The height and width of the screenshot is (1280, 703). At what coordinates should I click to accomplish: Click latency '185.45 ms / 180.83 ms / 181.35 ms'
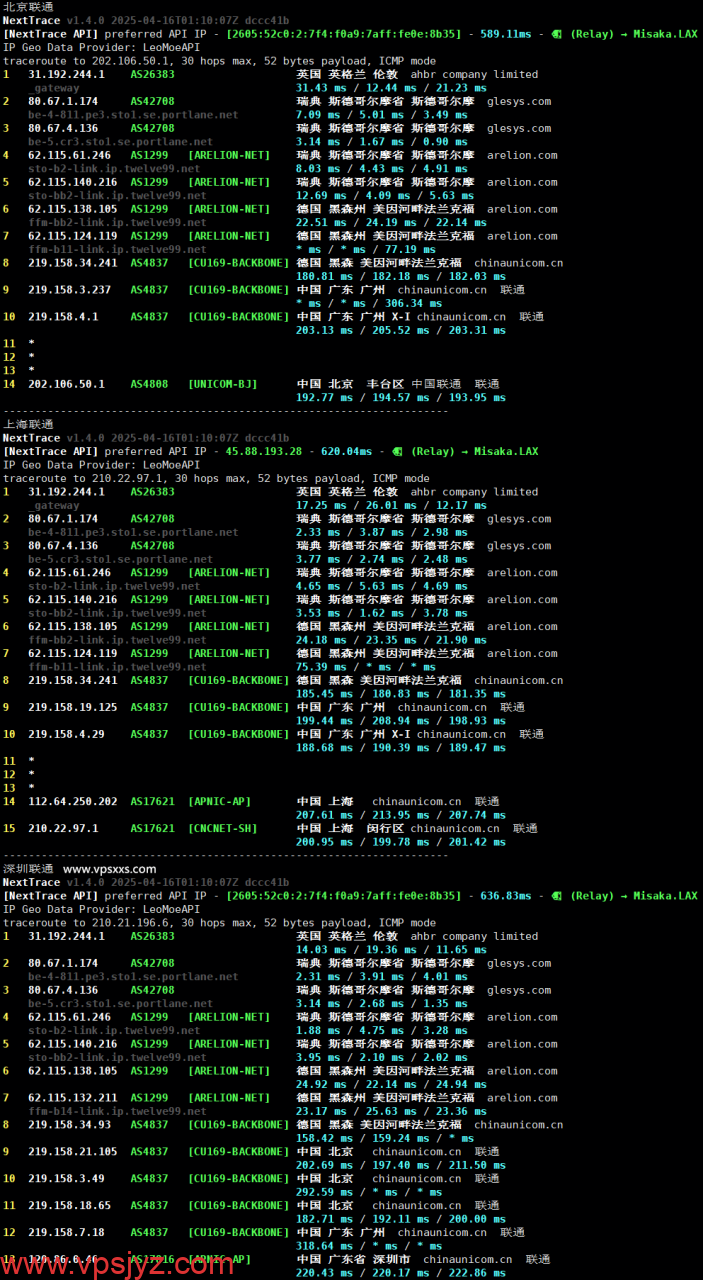click(401, 694)
